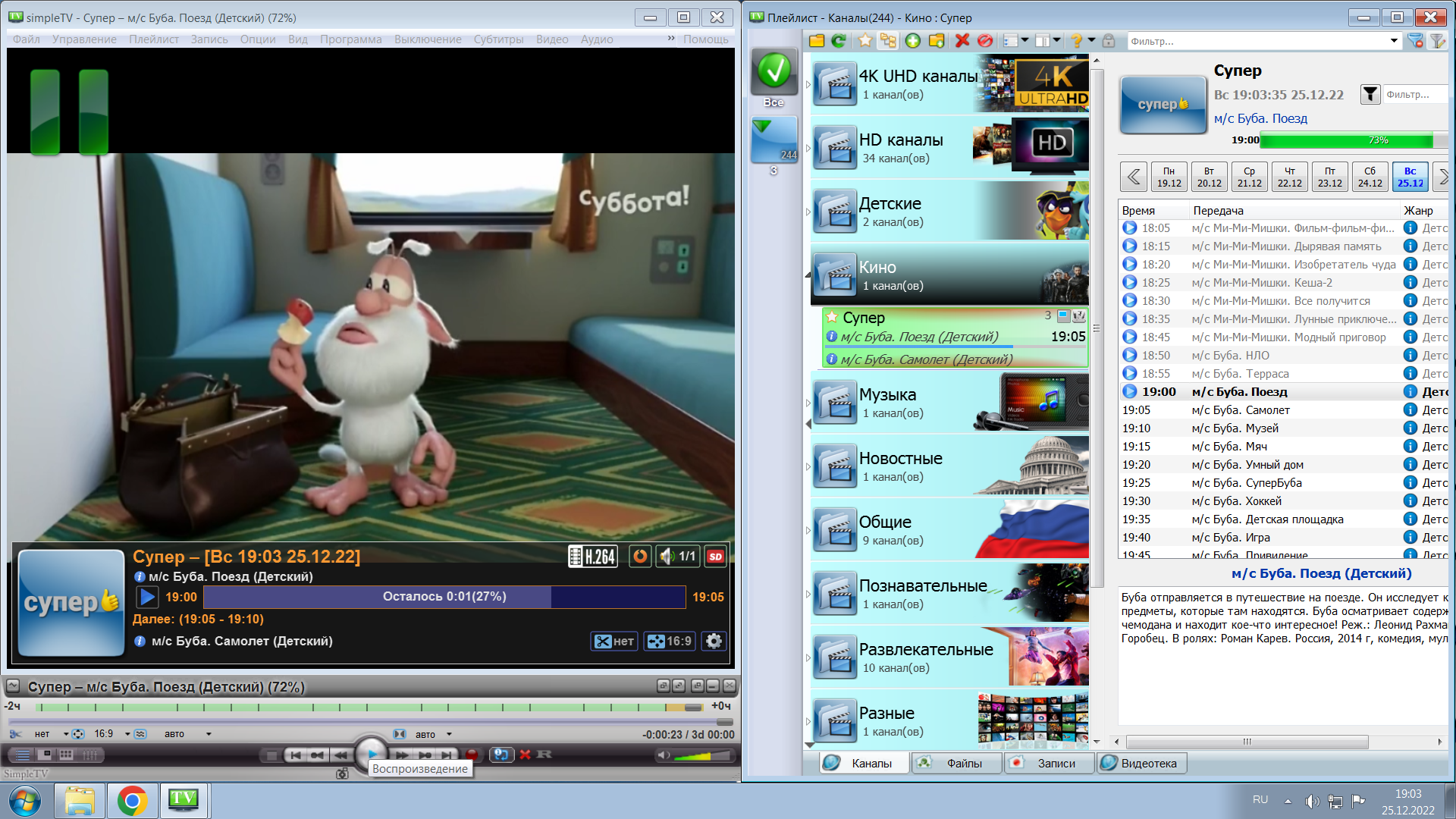The image size is (1456, 819).
Task: Select Развлекательные channel group
Action: (950, 657)
